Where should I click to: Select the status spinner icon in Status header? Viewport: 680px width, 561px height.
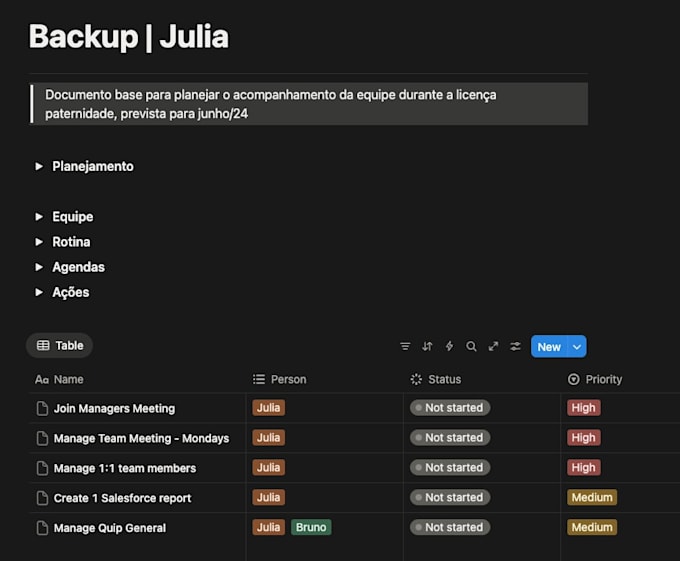pyautogui.click(x=416, y=379)
